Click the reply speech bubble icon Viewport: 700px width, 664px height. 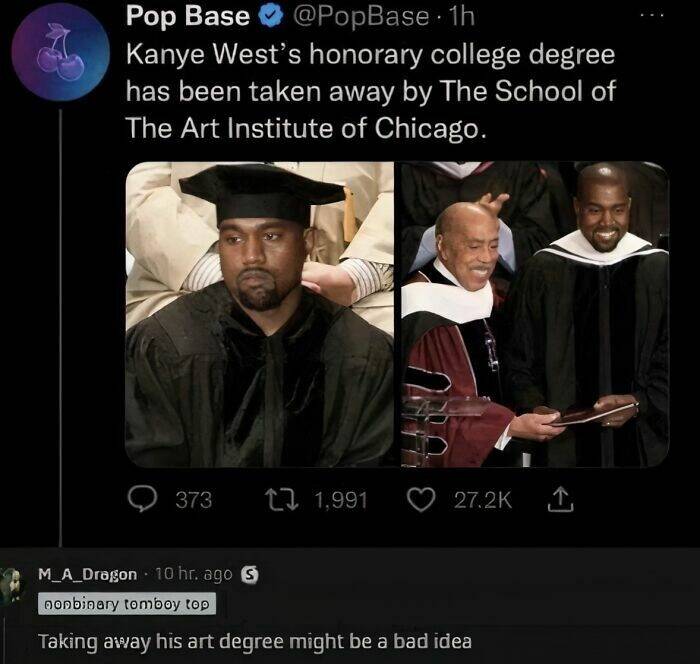[x=140, y=499]
